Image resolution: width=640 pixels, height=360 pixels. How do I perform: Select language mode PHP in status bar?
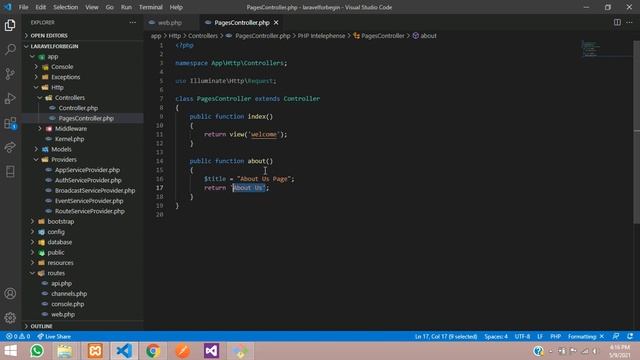pyautogui.click(x=556, y=336)
